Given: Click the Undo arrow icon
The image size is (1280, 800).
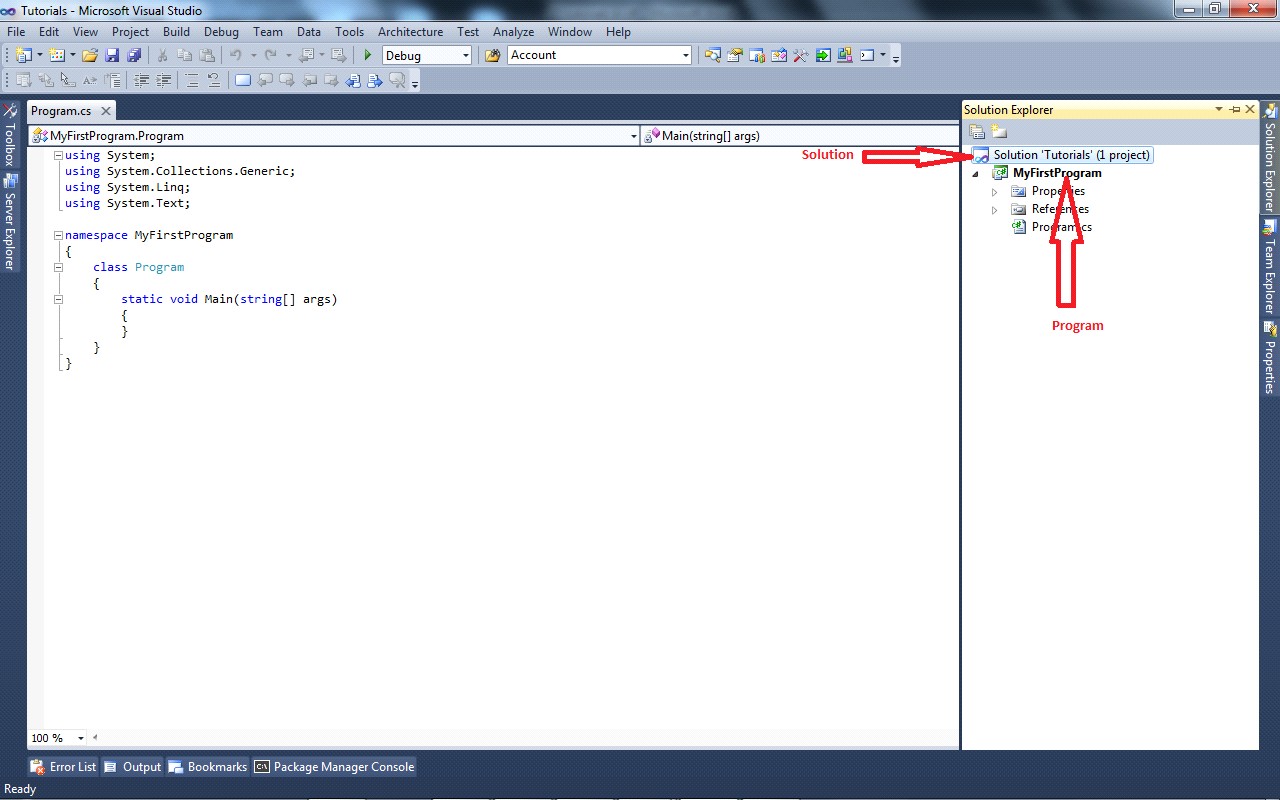Looking at the screenshot, I should [236, 55].
